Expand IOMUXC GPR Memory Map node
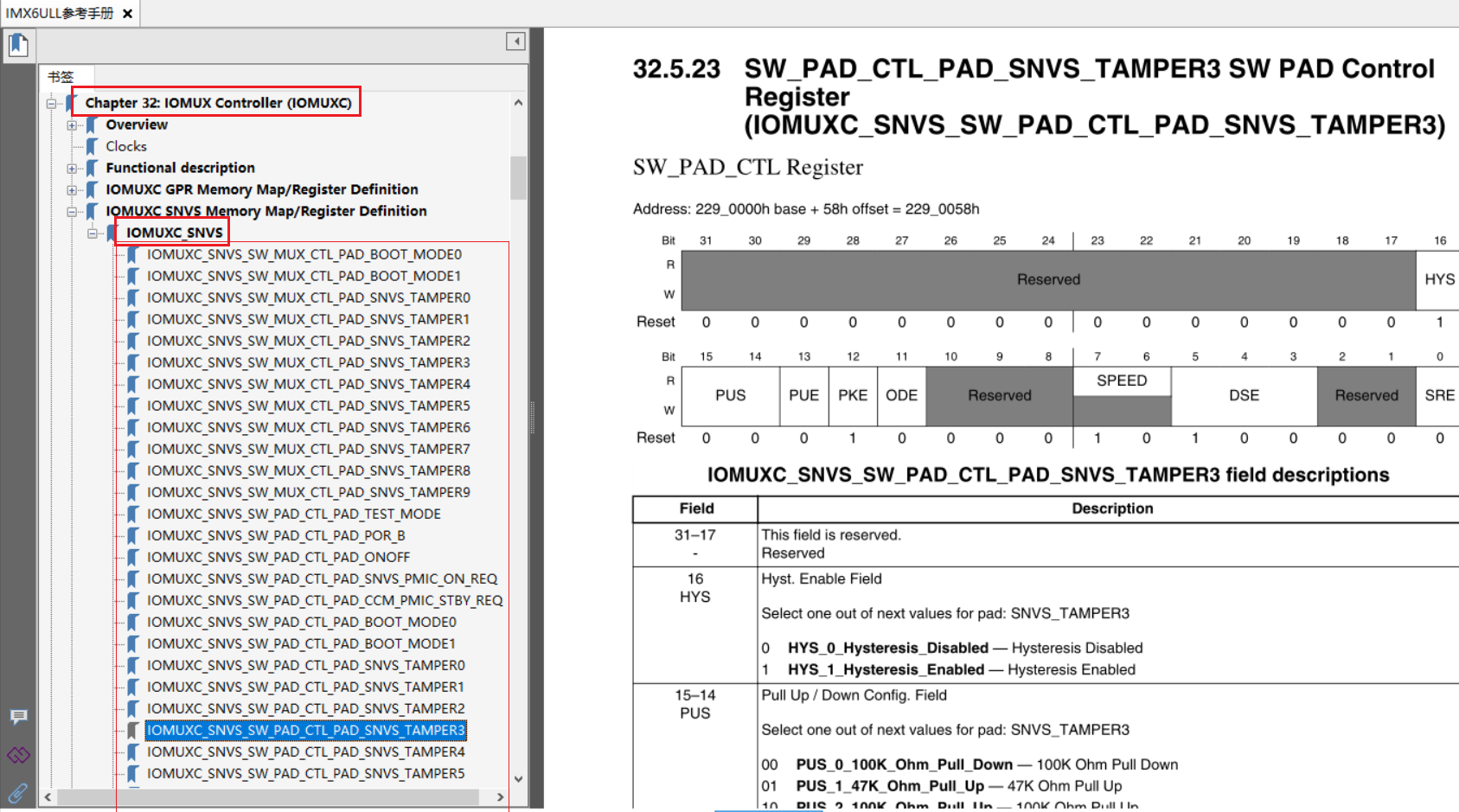Viewport: 1459px width, 812px height. 73,189
